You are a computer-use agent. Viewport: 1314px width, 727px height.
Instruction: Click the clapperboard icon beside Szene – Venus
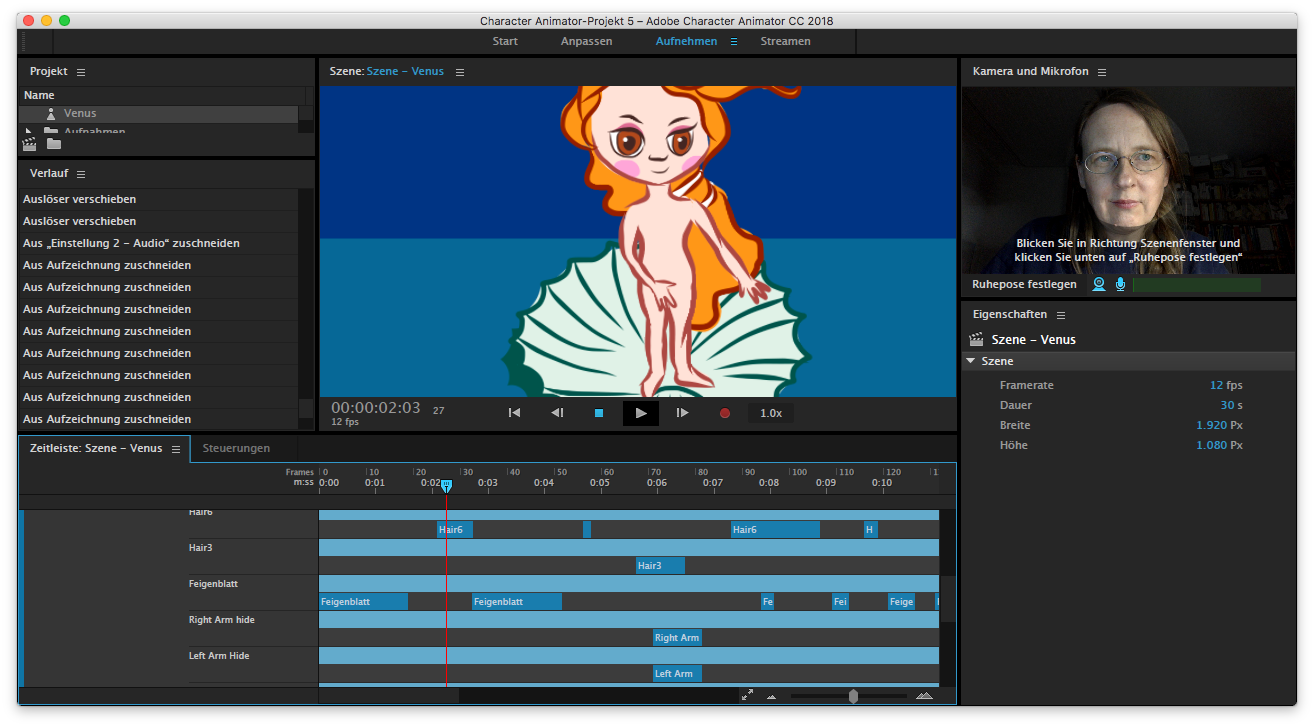pos(977,340)
